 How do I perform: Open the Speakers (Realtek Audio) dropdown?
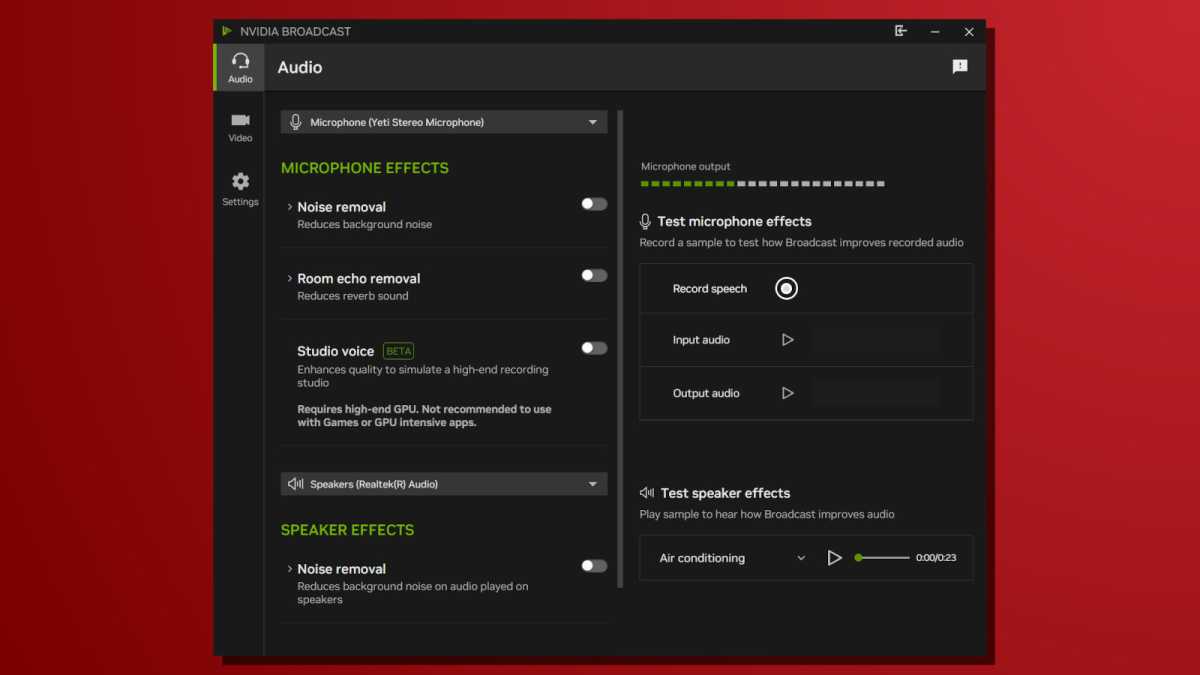tap(443, 483)
